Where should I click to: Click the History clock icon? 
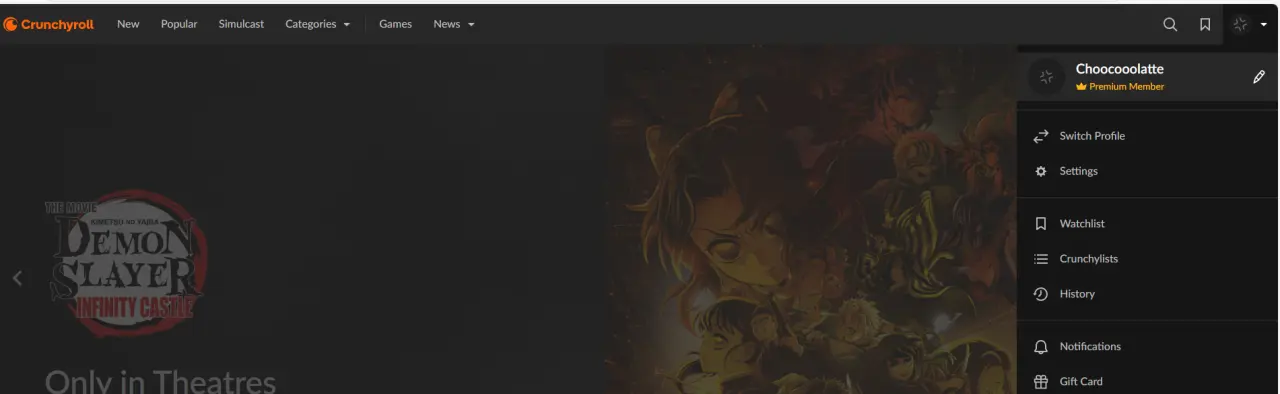(1041, 294)
